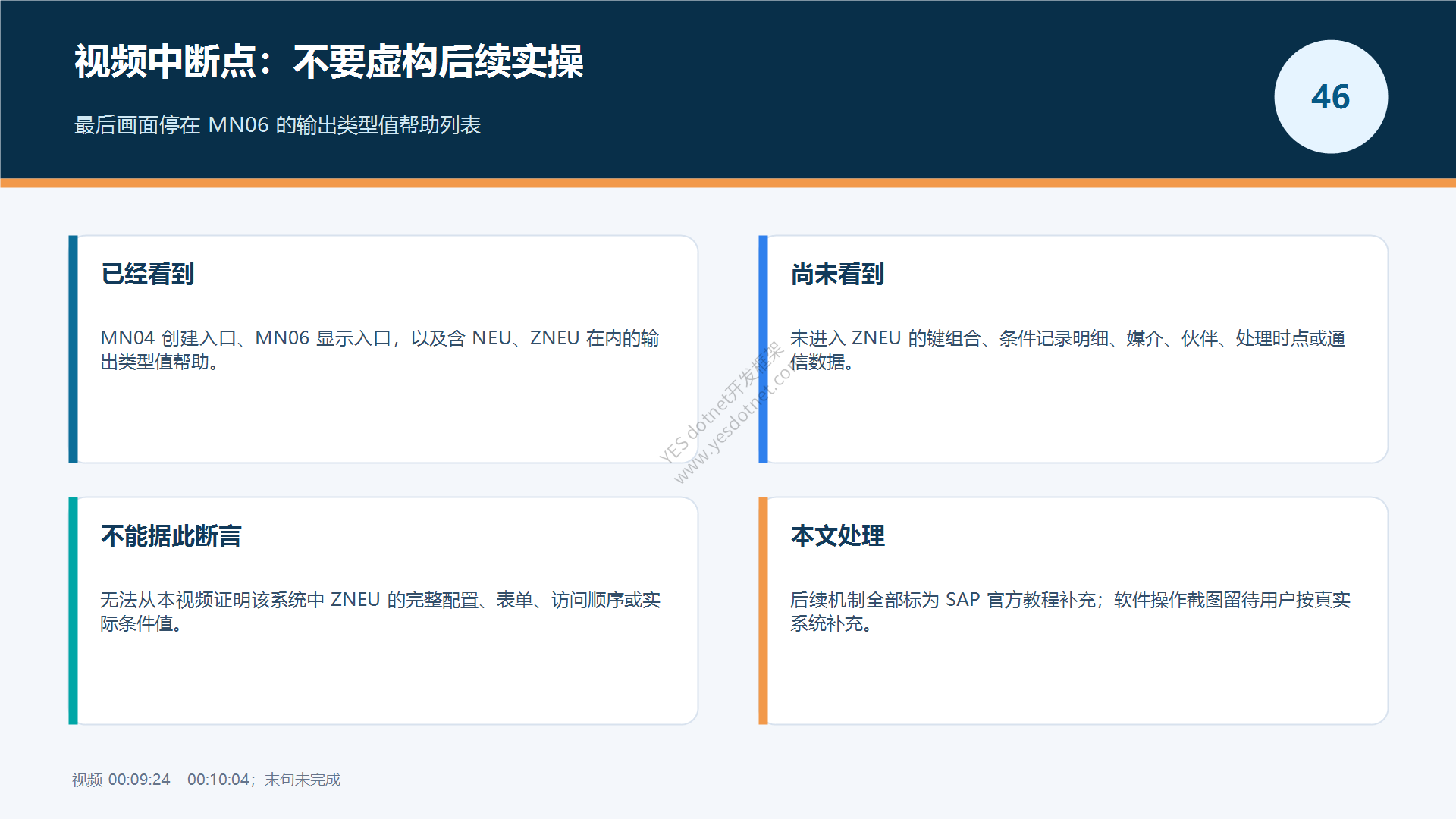Image resolution: width=1456 pixels, height=819 pixels.
Task: Select the card heading 已经看到
Action: [x=148, y=275]
